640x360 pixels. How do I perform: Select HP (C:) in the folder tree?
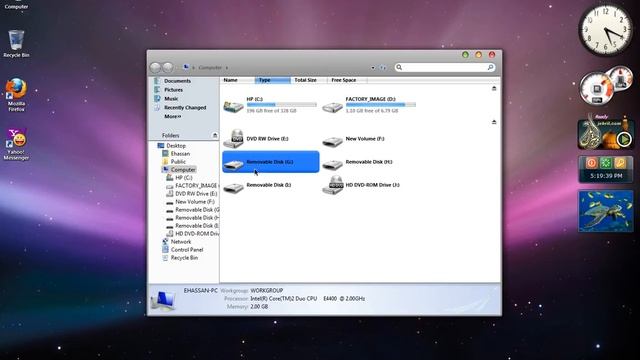(183, 178)
